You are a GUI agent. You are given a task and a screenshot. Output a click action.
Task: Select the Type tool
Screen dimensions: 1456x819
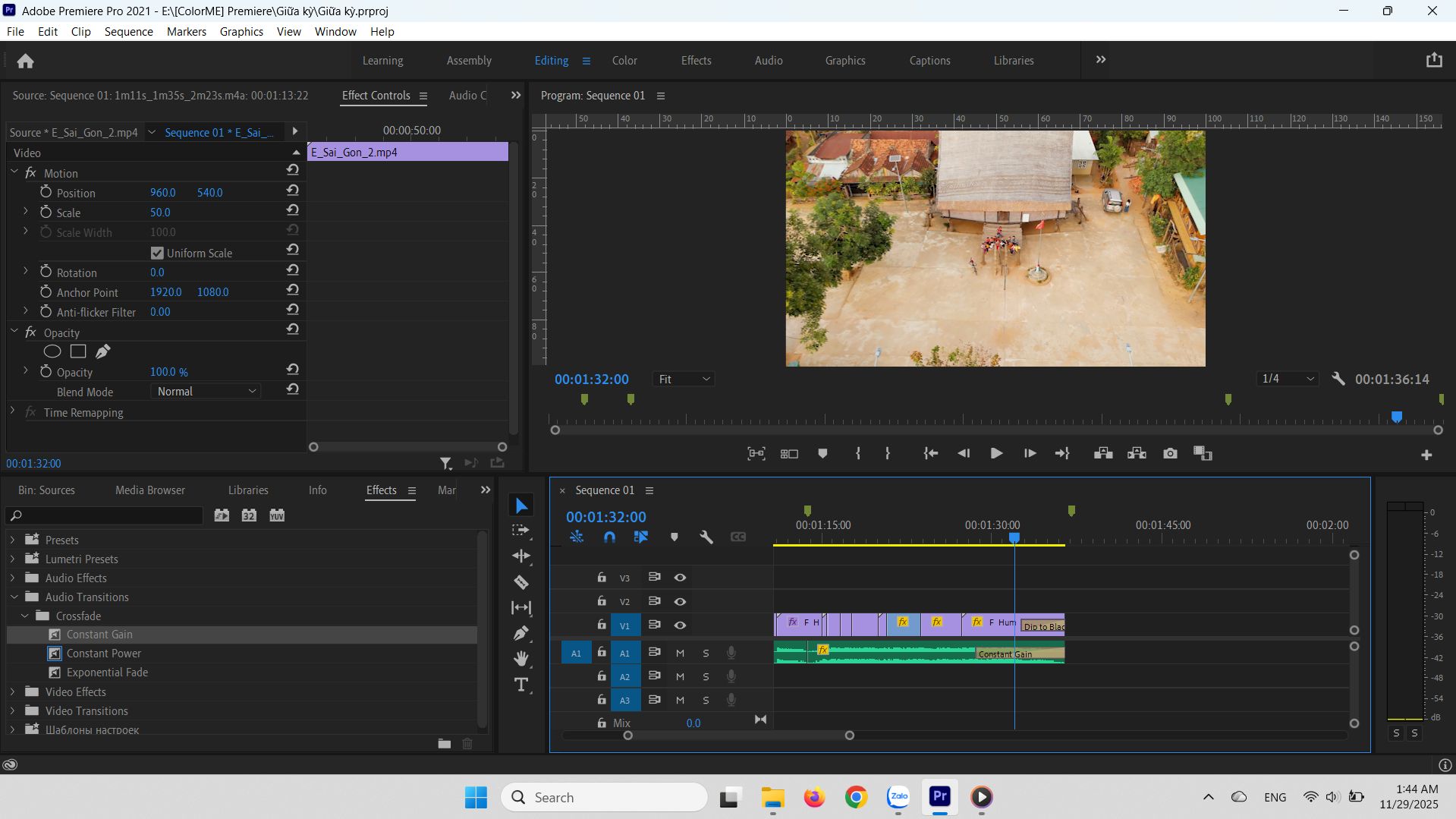(x=521, y=685)
